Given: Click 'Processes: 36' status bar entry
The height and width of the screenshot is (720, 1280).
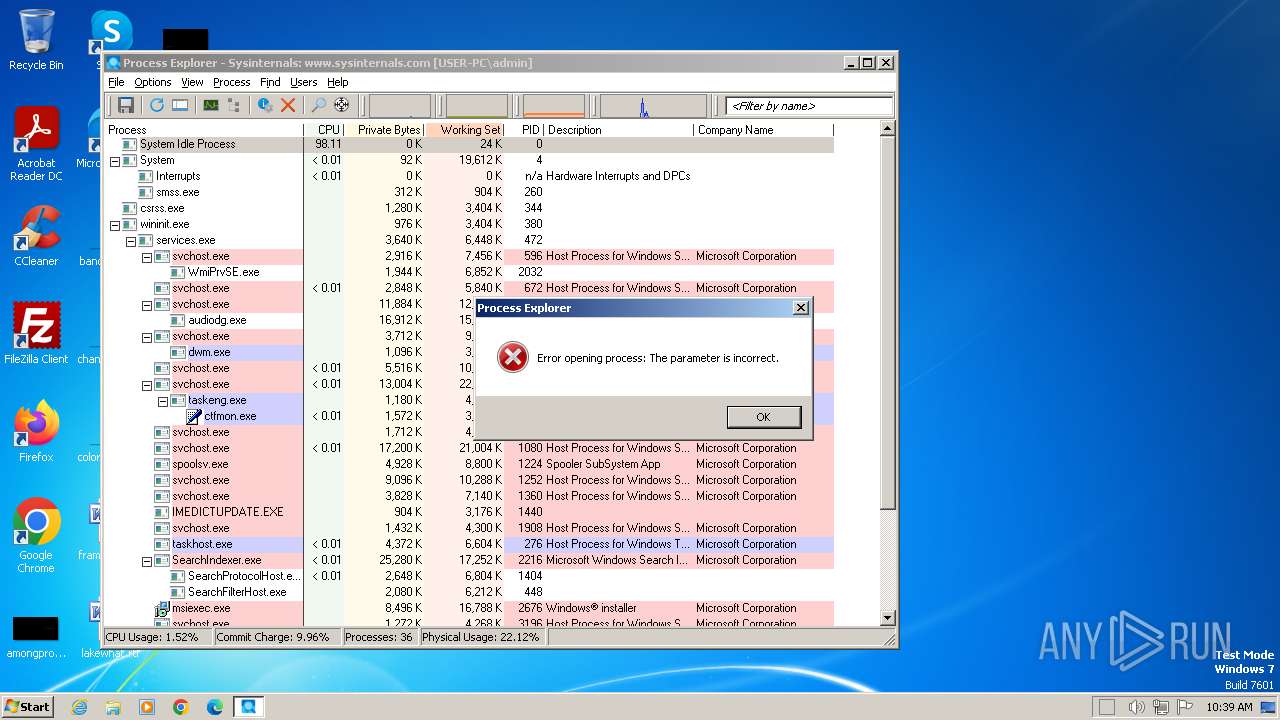Looking at the screenshot, I should [379, 637].
